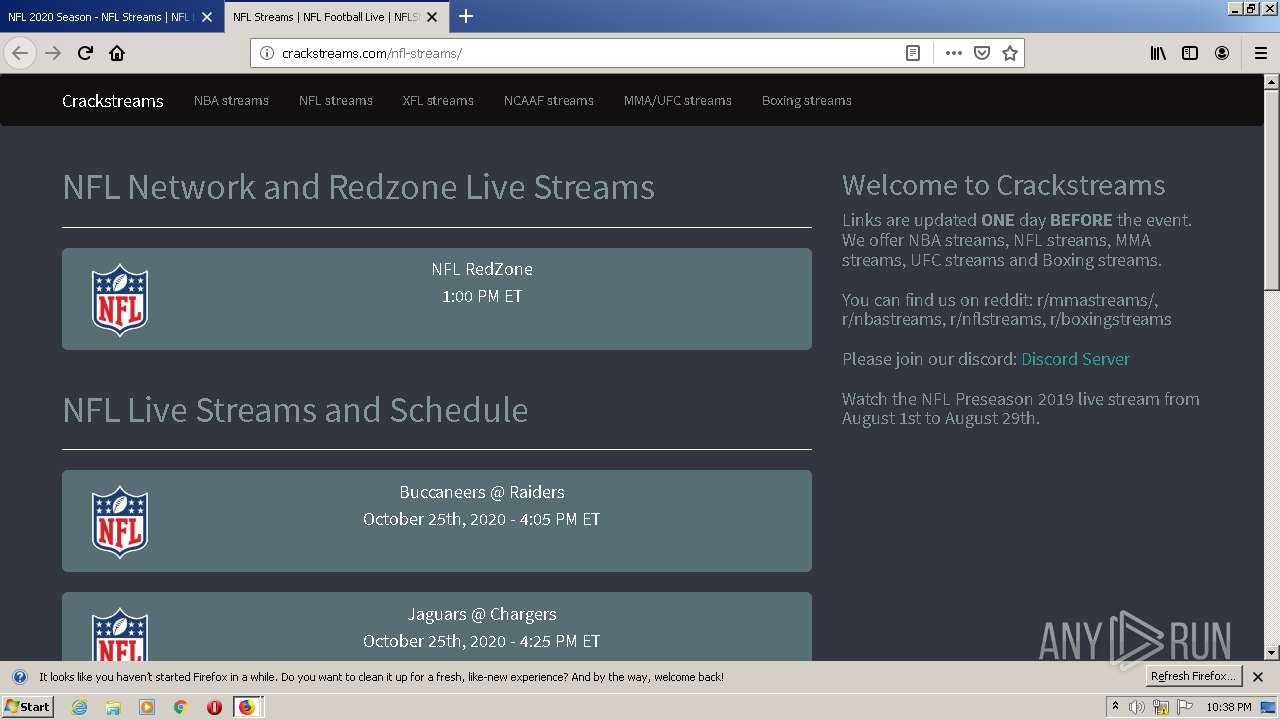
Task: Open MMA/UFC streams in the navigation bar
Action: pos(678,100)
